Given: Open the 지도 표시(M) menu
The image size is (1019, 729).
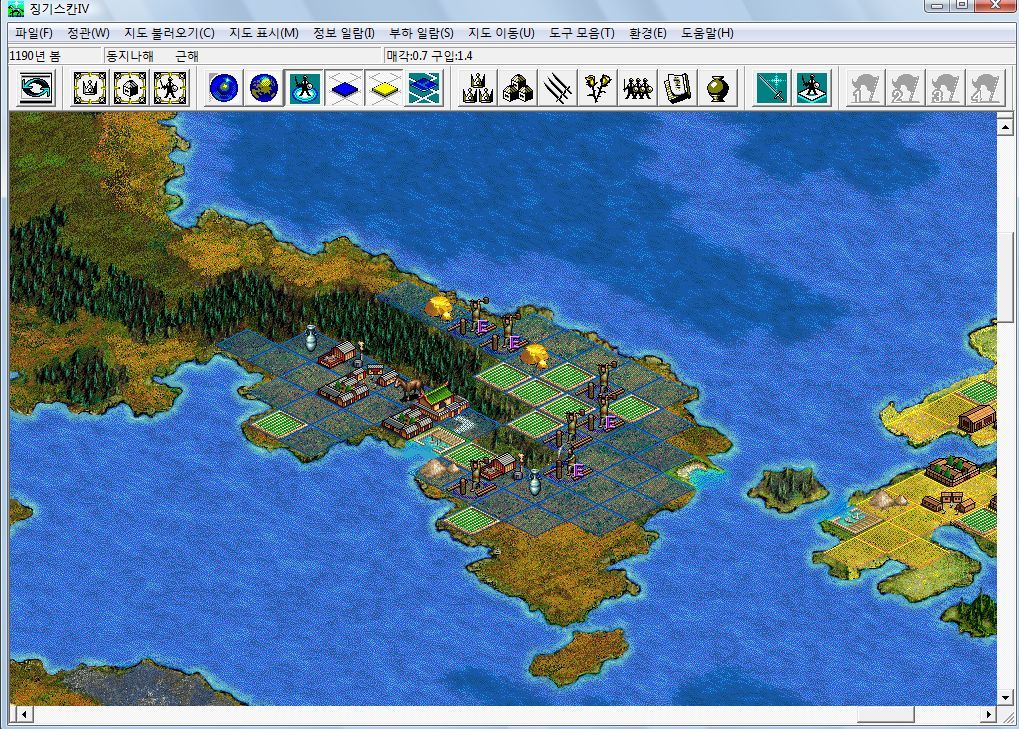Looking at the screenshot, I should tap(264, 33).
